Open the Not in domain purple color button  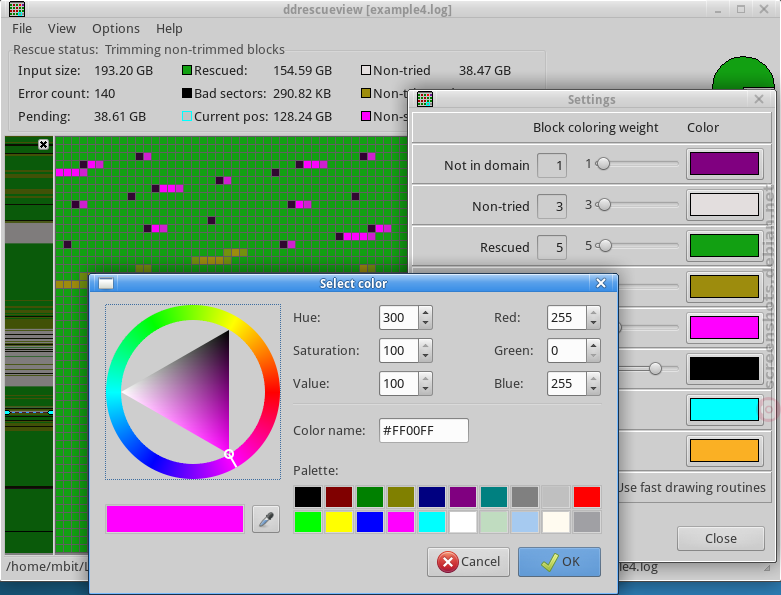click(x=724, y=163)
